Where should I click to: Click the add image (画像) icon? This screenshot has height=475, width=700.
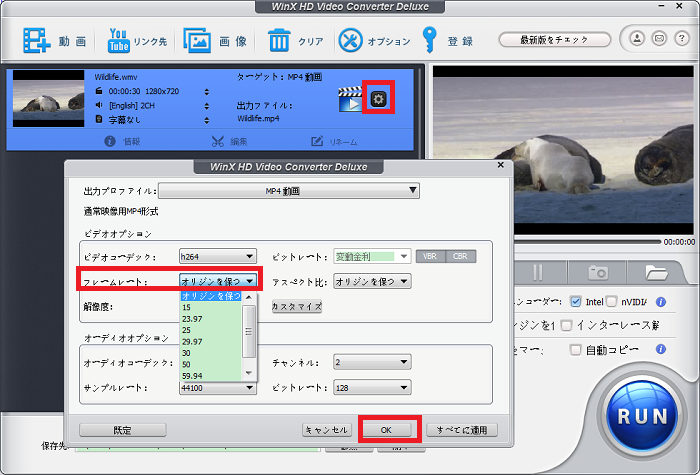tap(197, 41)
